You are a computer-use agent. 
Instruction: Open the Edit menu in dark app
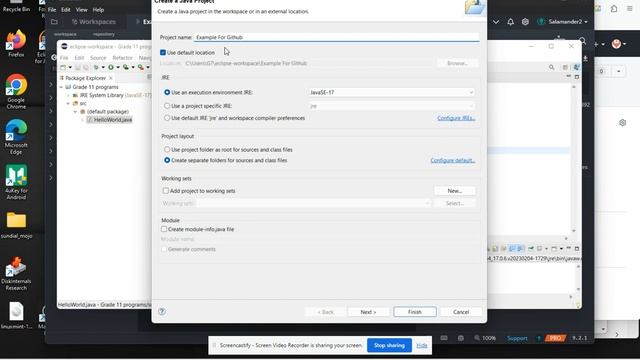tap(65, 9)
